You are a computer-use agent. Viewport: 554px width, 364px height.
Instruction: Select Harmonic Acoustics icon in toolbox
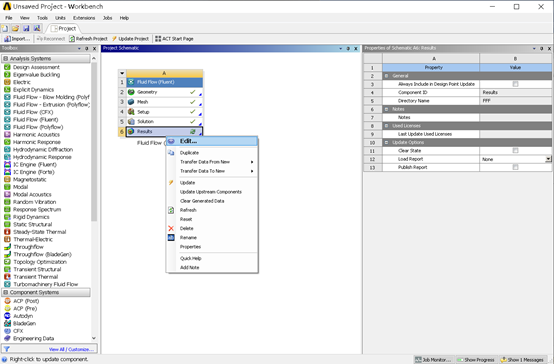coord(7,135)
